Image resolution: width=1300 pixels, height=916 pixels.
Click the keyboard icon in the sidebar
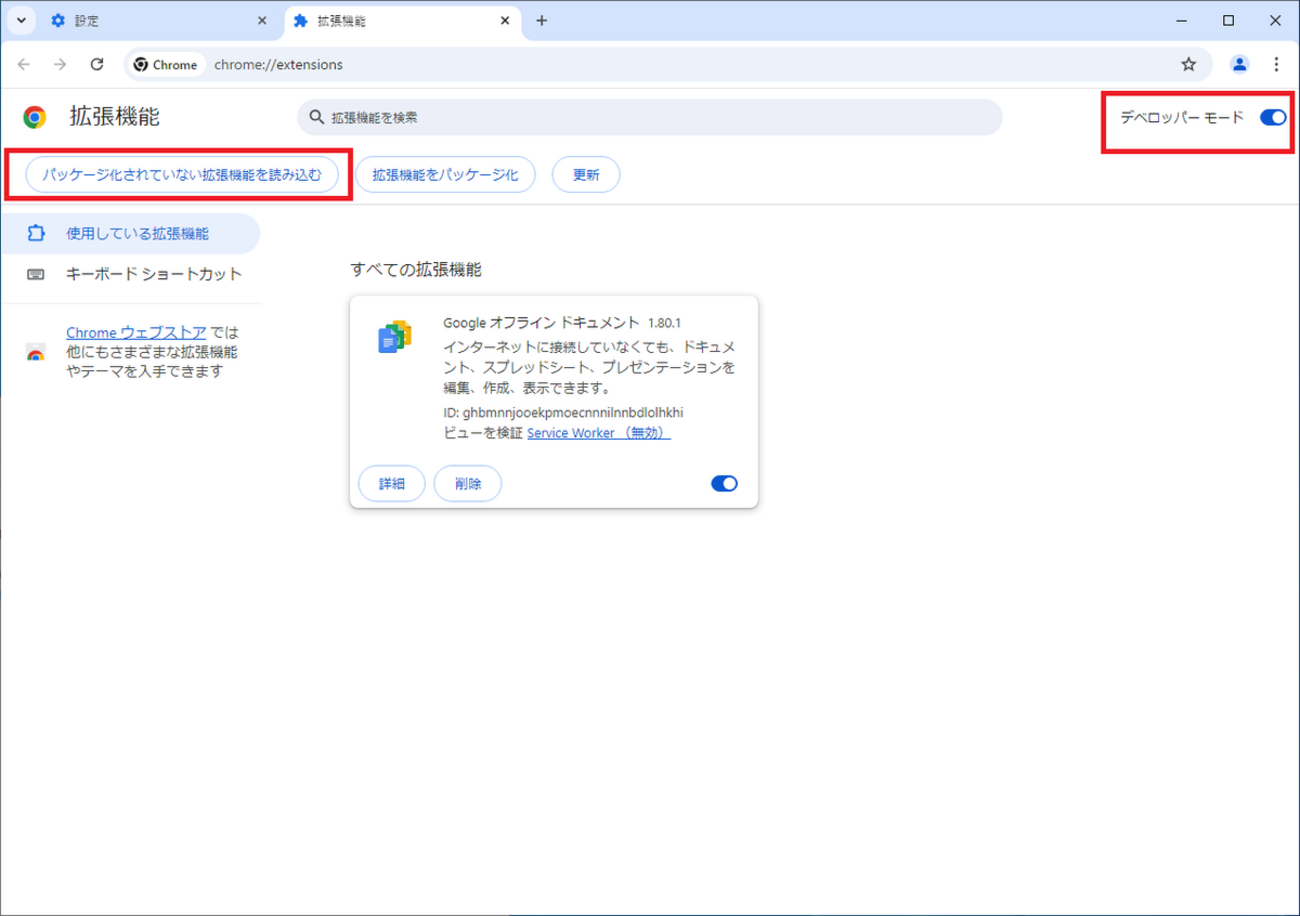click(36, 274)
